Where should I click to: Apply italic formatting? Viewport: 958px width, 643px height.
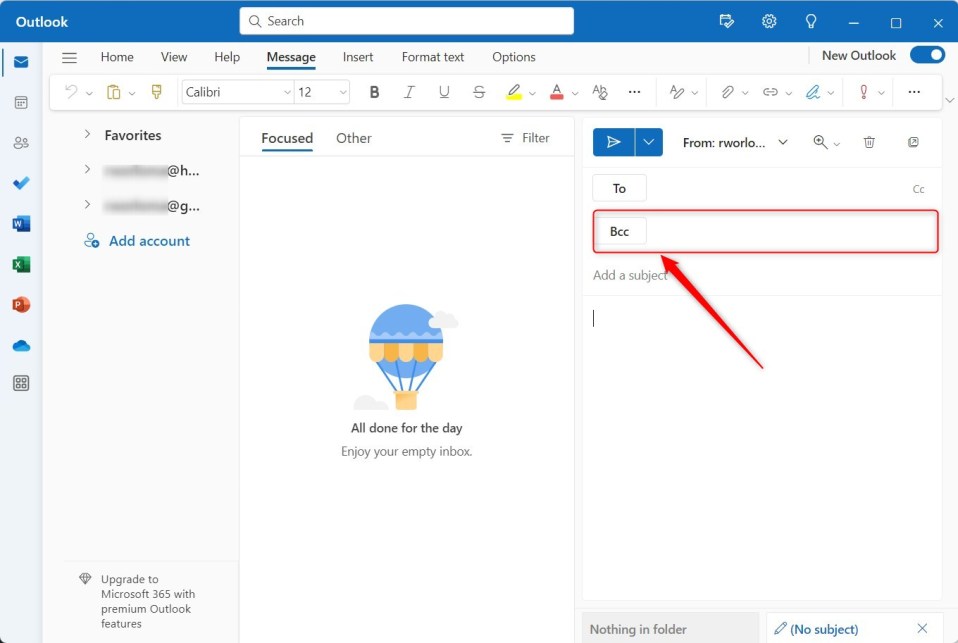tap(409, 91)
